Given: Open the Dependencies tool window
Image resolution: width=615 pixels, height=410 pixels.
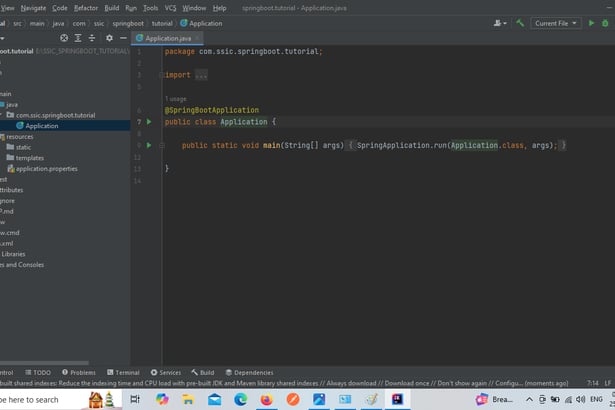Looking at the screenshot, I should (x=249, y=372).
